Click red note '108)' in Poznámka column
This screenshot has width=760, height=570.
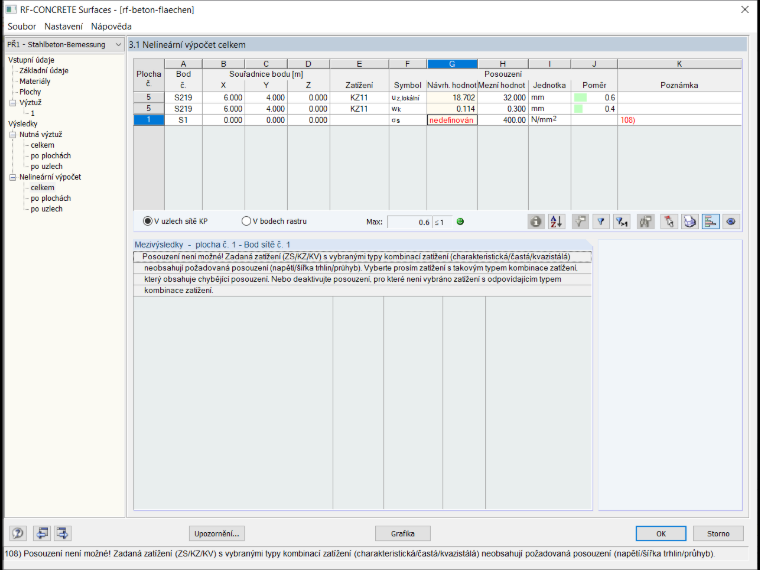628,120
